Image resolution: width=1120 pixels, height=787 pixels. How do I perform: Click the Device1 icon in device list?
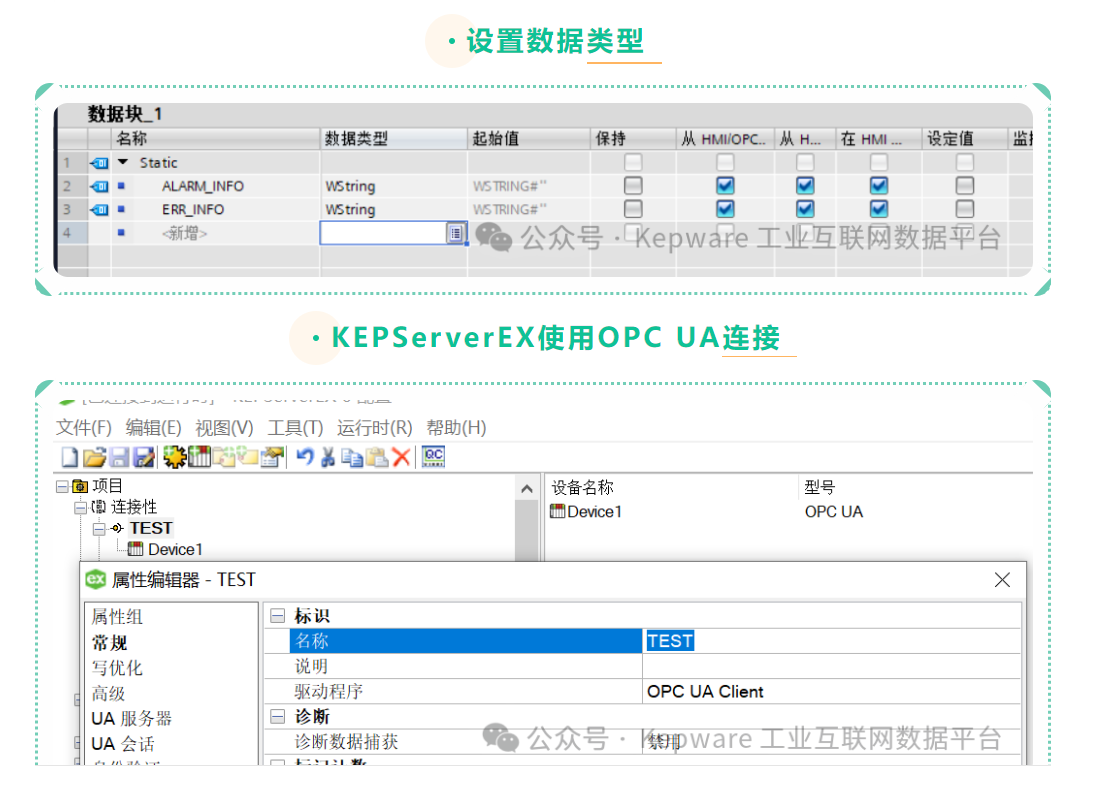pyautogui.click(x=558, y=511)
